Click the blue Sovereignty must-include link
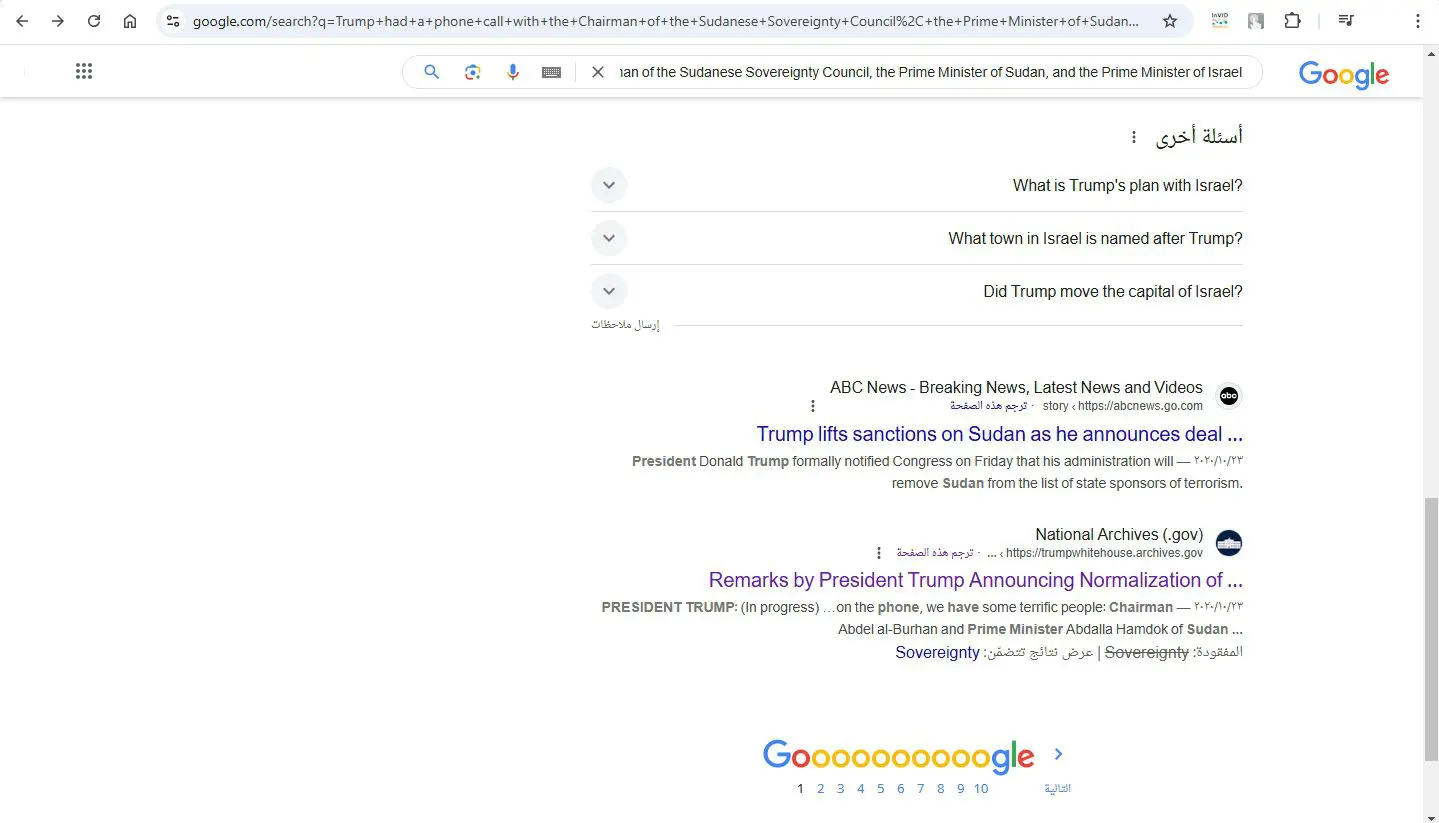Image resolution: width=1439 pixels, height=823 pixels. pyautogui.click(x=937, y=652)
